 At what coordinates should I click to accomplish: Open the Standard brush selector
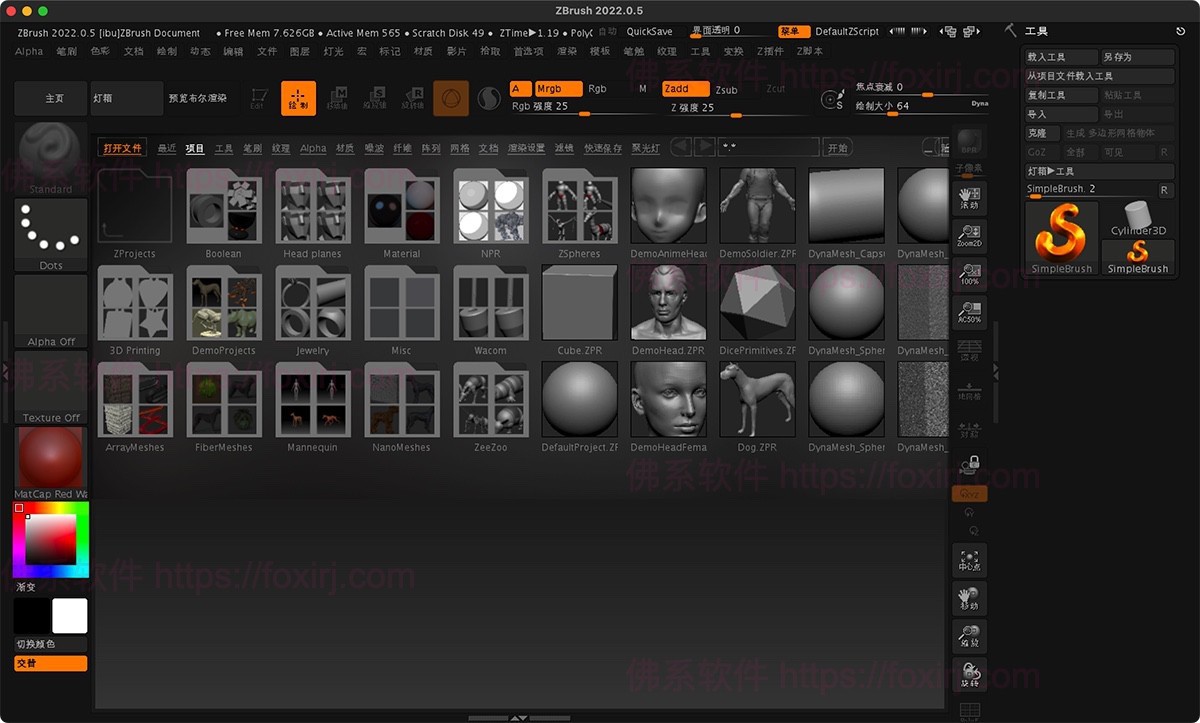click(x=51, y=156)
